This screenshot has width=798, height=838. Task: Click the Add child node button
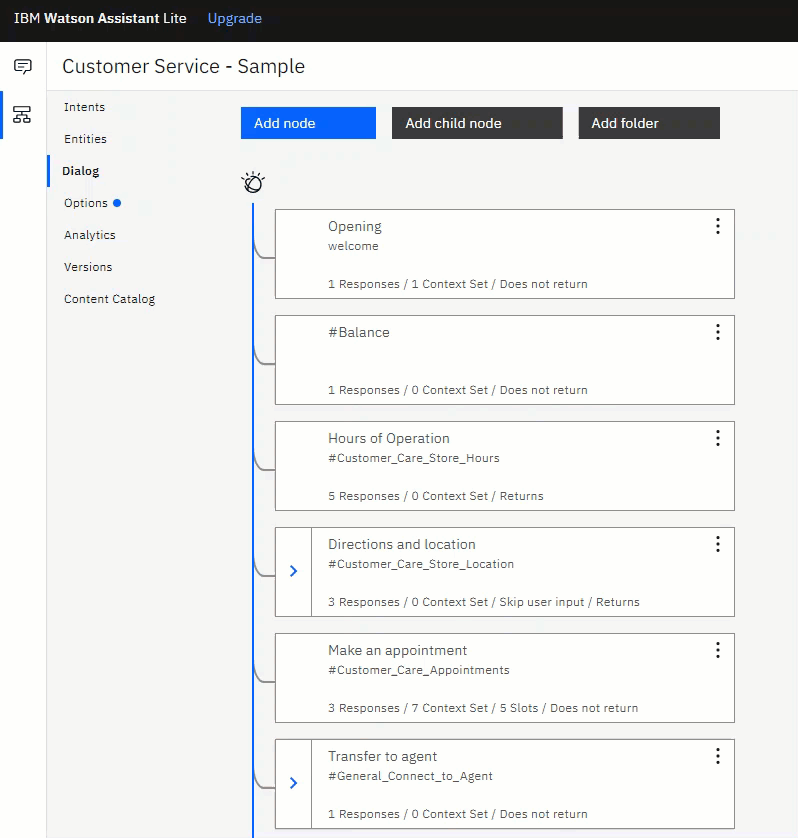coord(477,123)
